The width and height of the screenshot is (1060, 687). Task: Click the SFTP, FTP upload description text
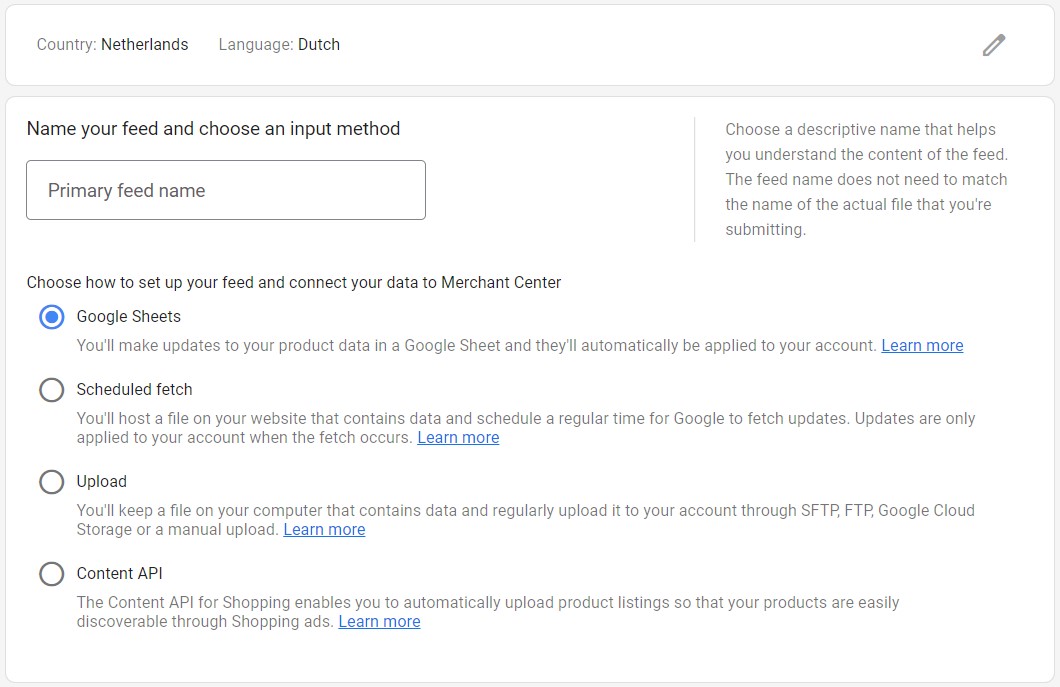click(x=525, y=519)
